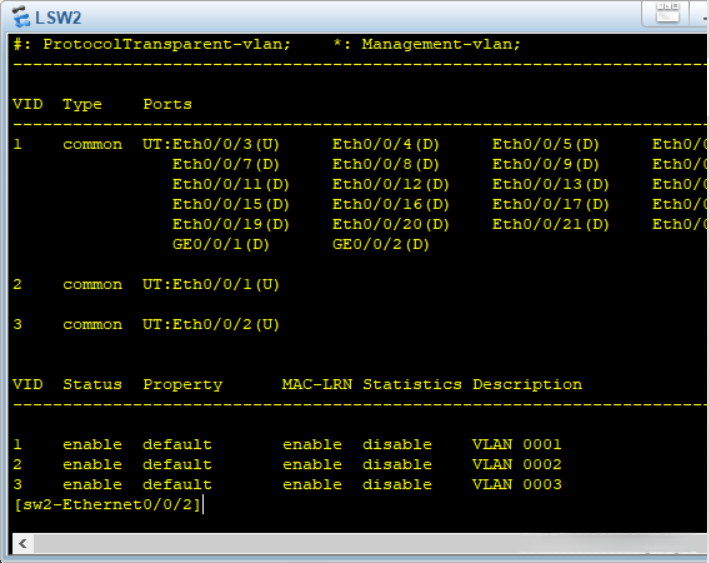Click 'Management-vlan;' legend text
The height and width of the screenshot is (563, 709).
pos(441,44)
